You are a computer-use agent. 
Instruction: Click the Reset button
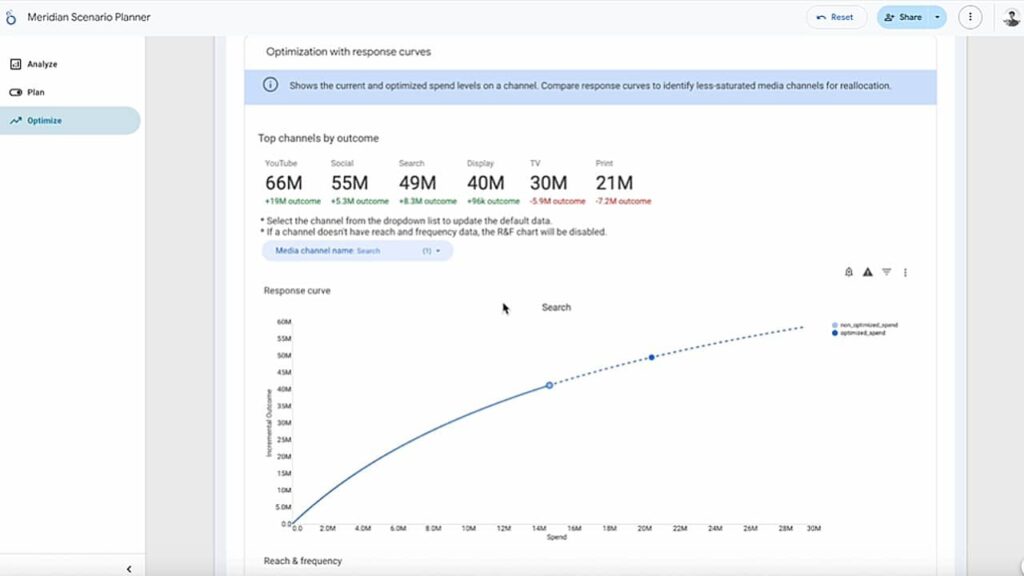click(836, 17)
